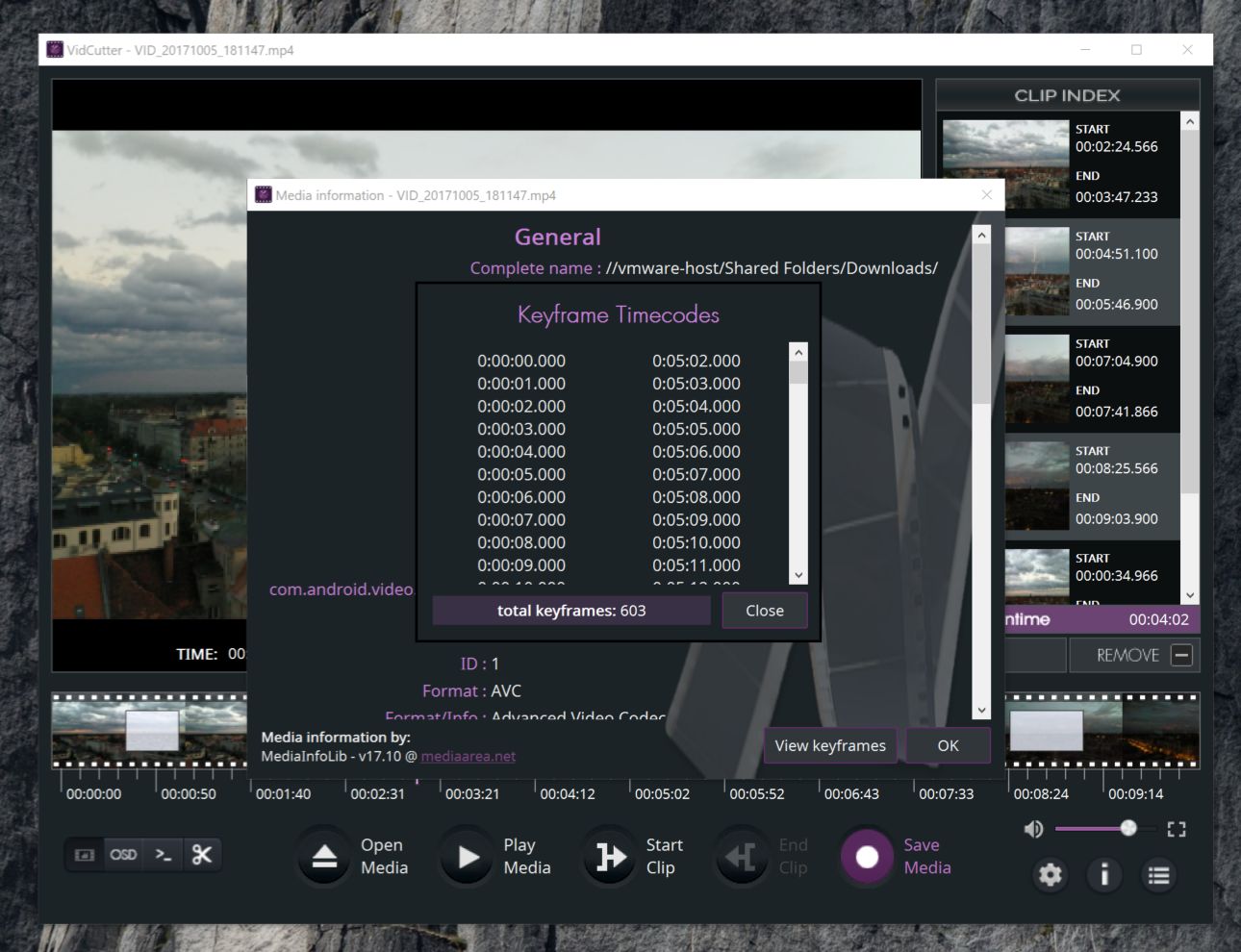Open the list menu icon

pyautogui.click(x=1158, y=874)
